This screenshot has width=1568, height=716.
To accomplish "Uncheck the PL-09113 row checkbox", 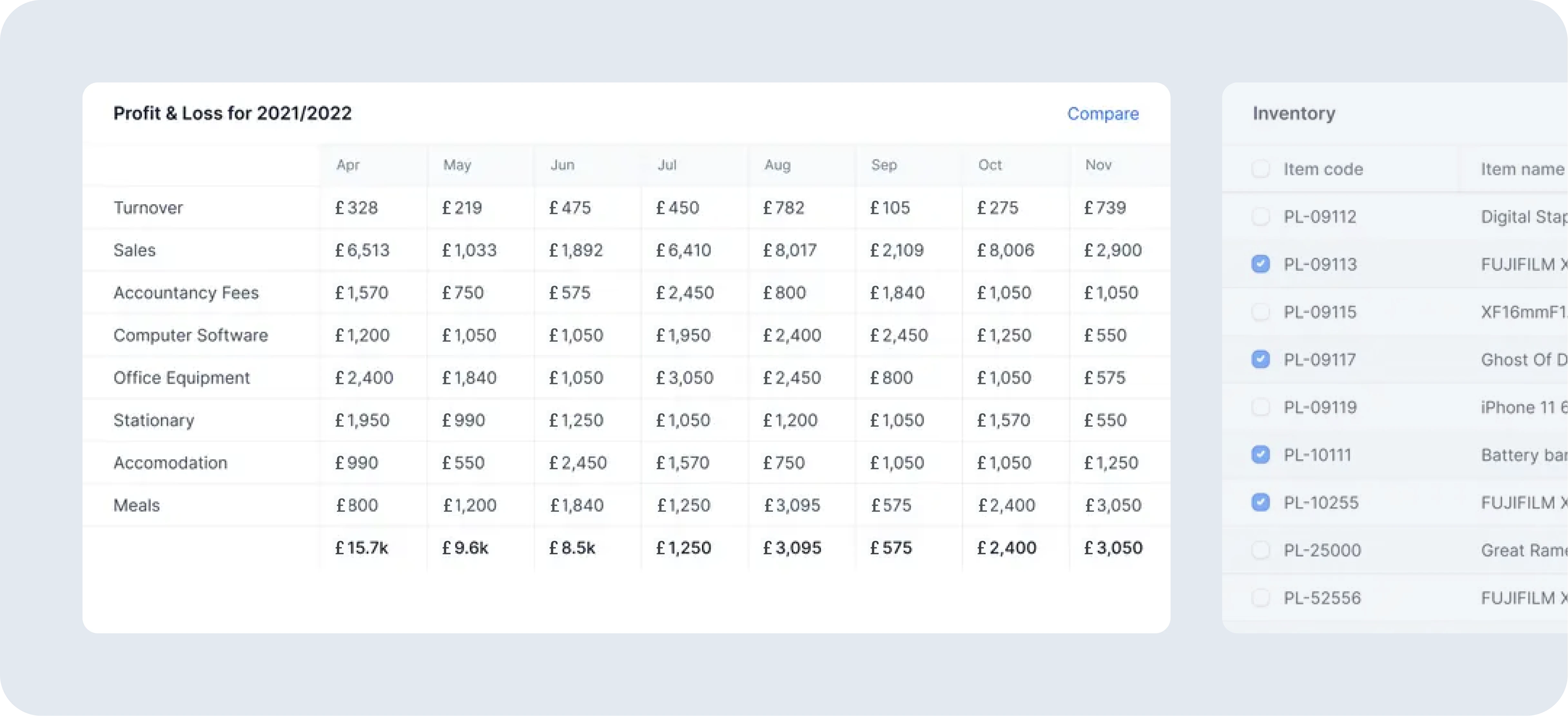I will point(1261,264).
